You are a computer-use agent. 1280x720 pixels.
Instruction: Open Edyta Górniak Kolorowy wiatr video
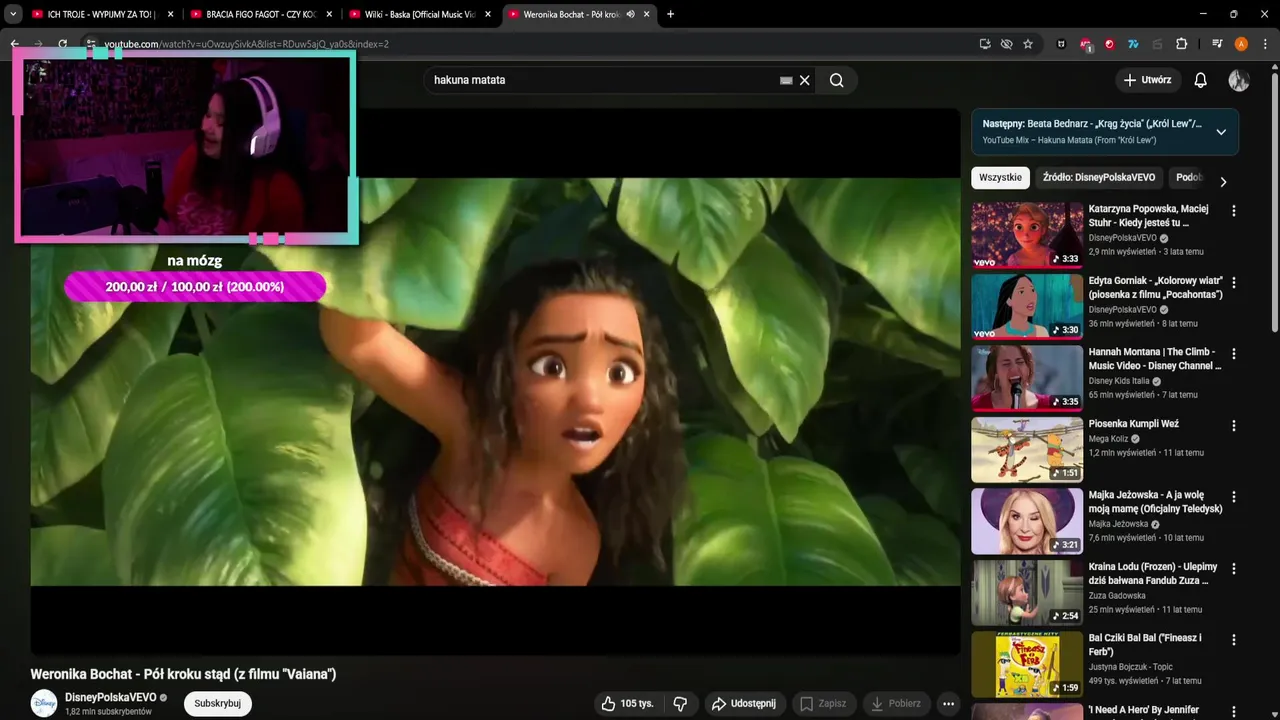click(x=1027, y=306)
